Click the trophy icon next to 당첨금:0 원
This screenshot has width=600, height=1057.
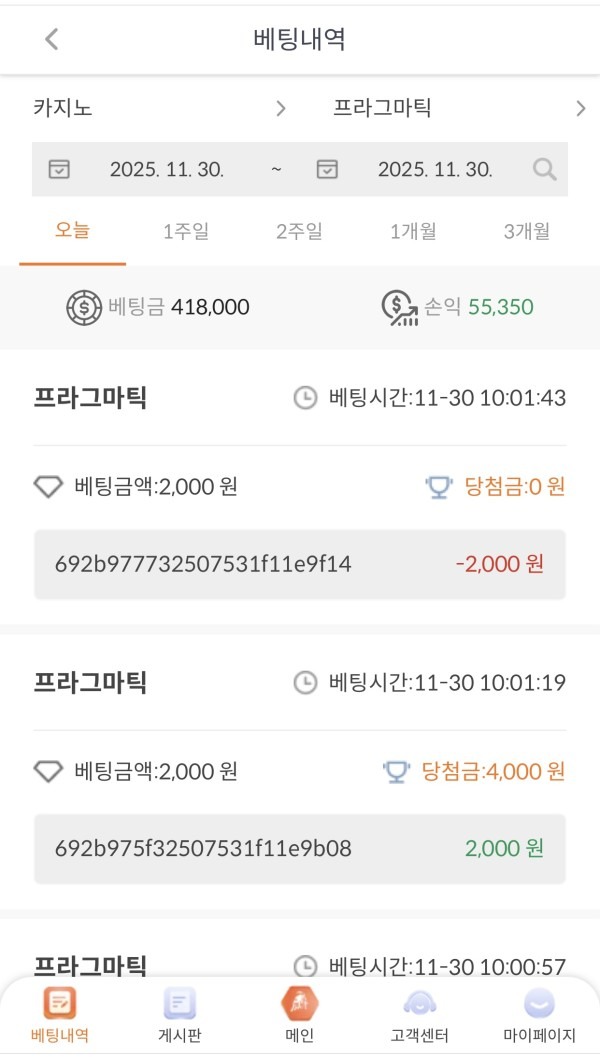[439, 486]
